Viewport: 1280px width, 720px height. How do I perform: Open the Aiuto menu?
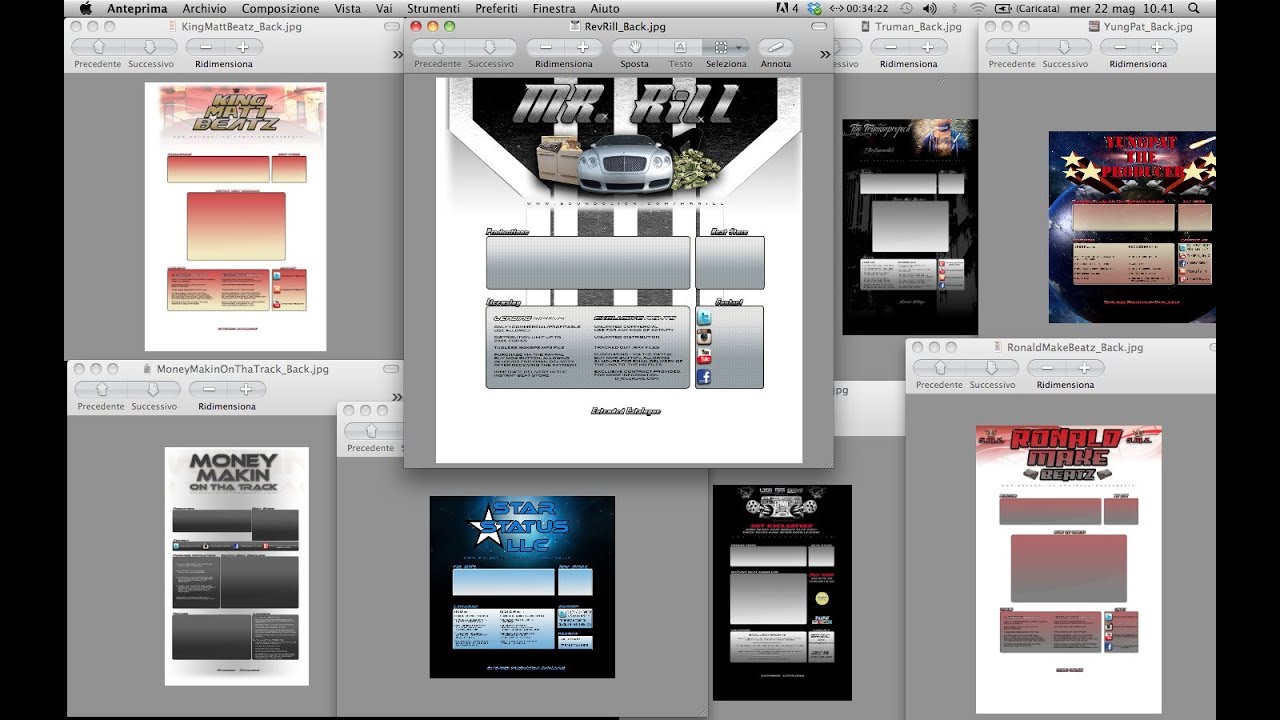pyautogui.click(x=605, y=8)
